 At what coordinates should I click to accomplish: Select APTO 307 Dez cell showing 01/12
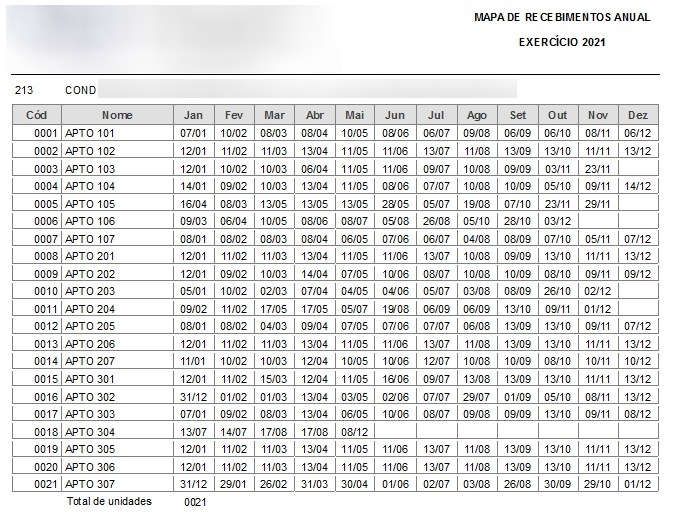(638, 484)
